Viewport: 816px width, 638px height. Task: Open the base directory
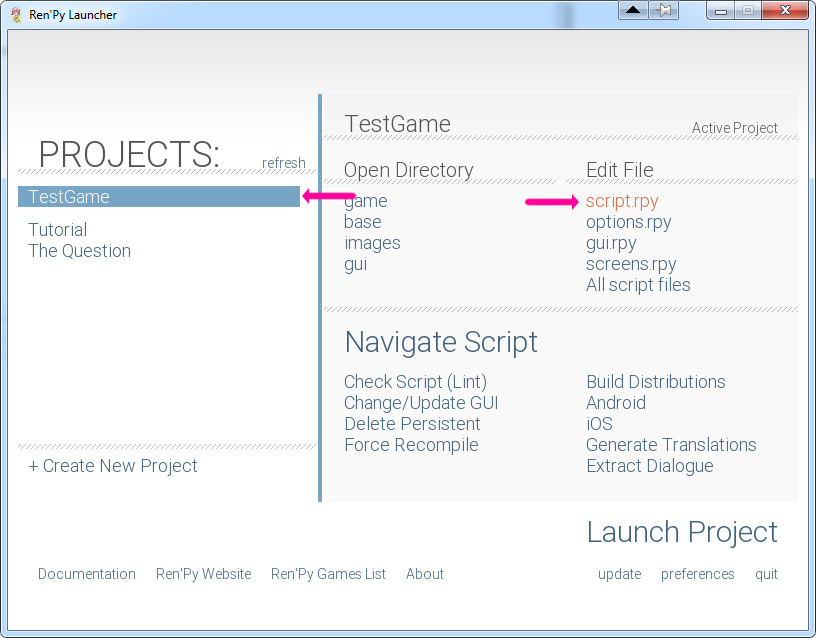click(x=363, y=222)
